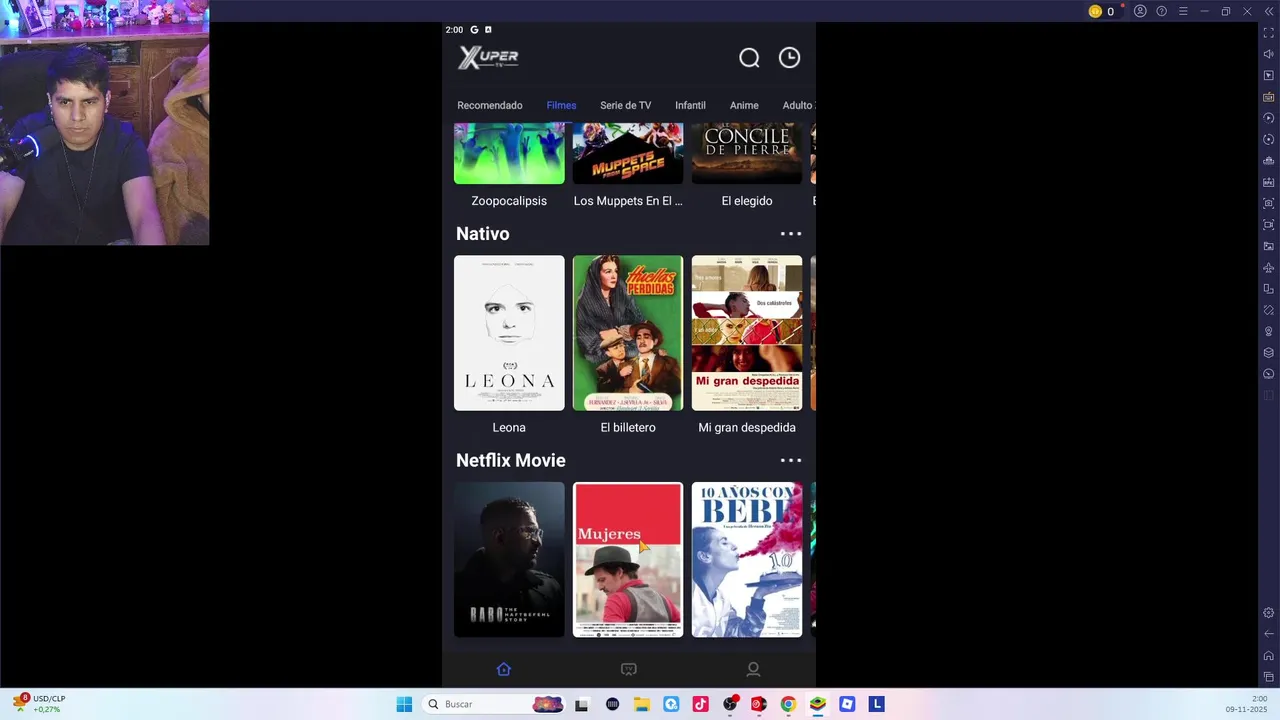
Task: Open the Infantil tab
Action: pyautogui.click(x=690, y=105)
